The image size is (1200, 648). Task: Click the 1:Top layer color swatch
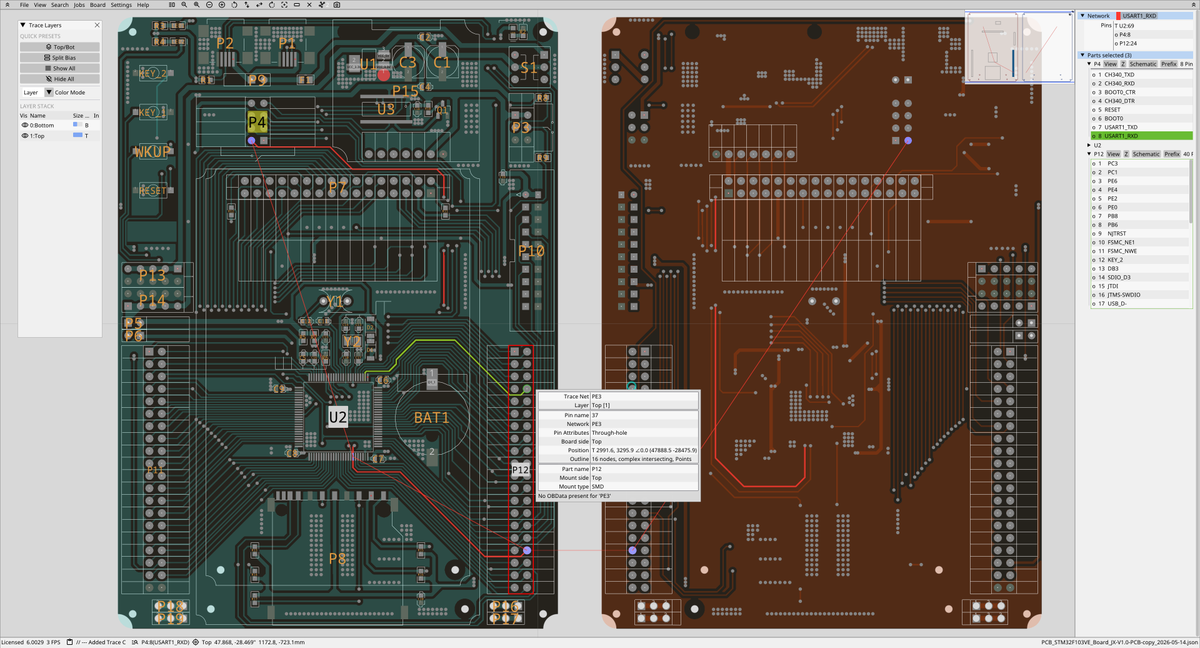click(78, 135)
